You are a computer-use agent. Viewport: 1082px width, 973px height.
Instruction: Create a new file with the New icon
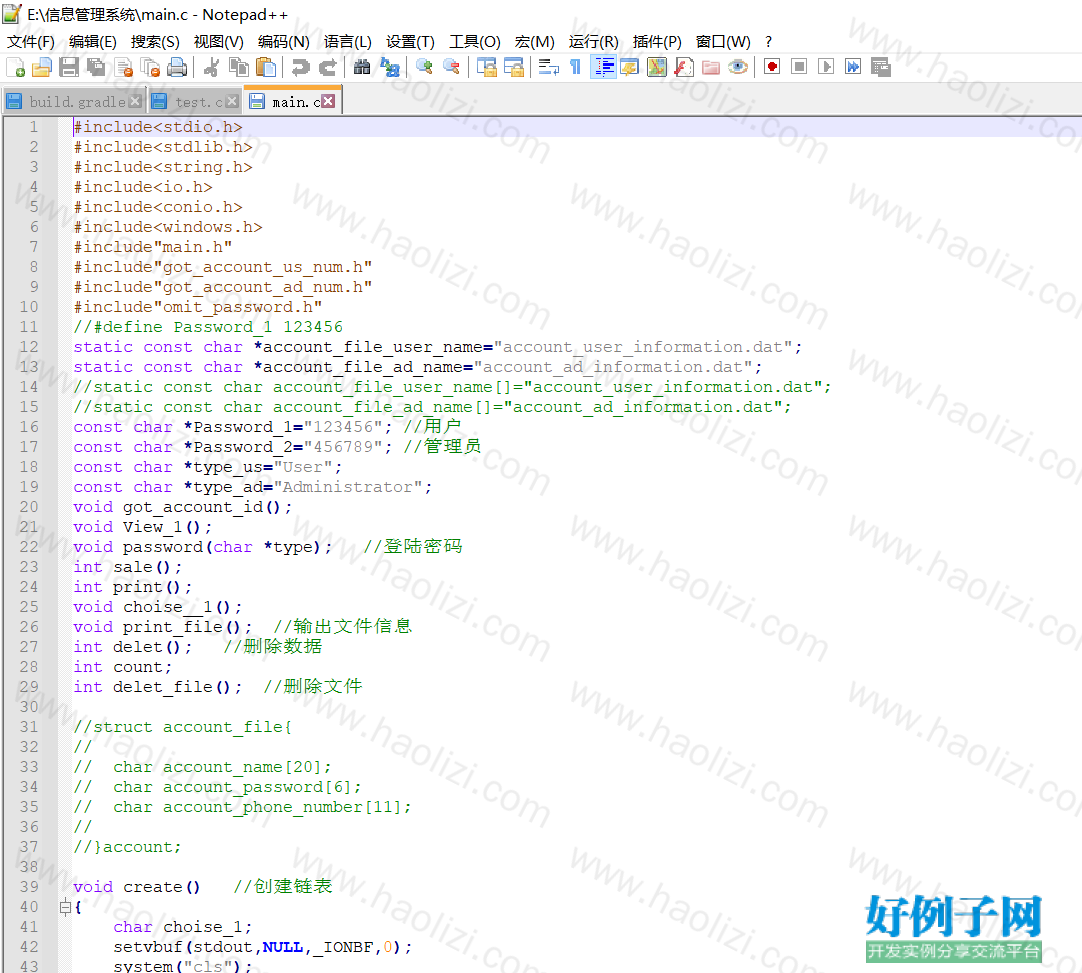tap(15, 67)
